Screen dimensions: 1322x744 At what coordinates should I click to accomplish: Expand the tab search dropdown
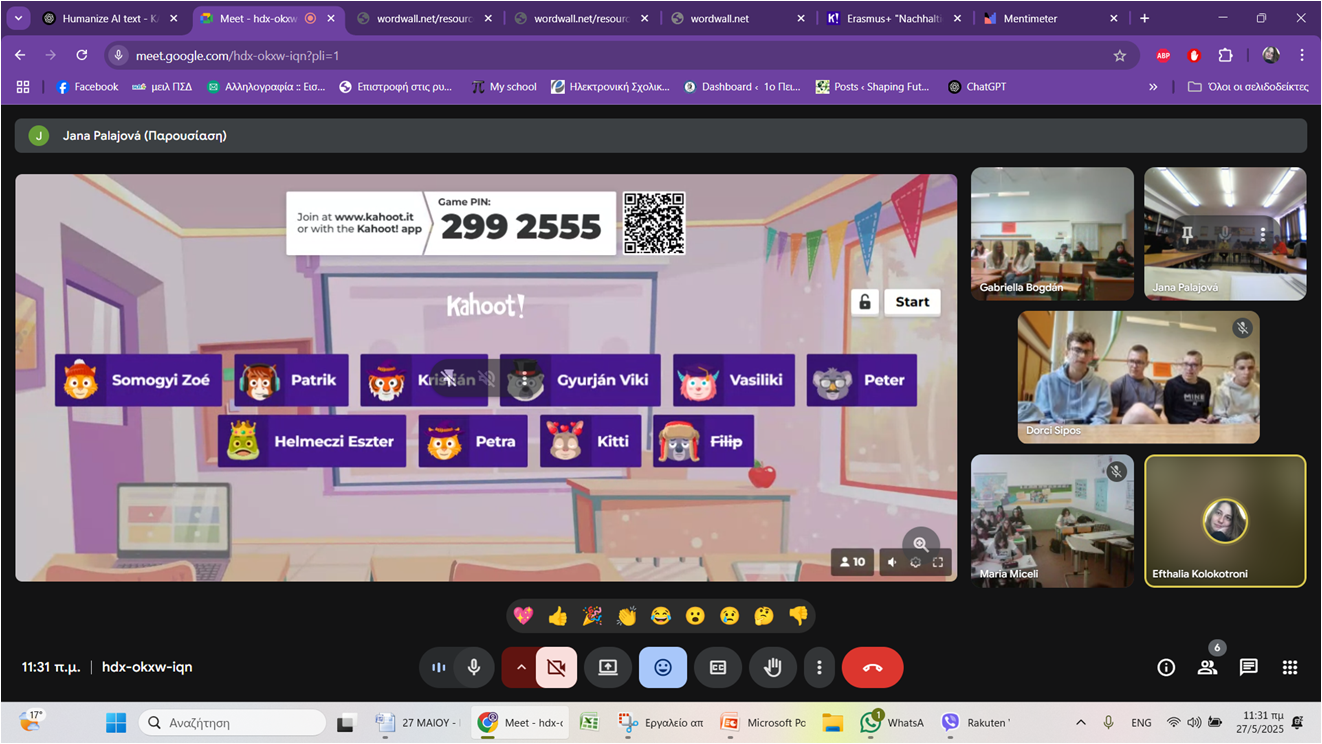pyautogui.click(x=18, y=18)
